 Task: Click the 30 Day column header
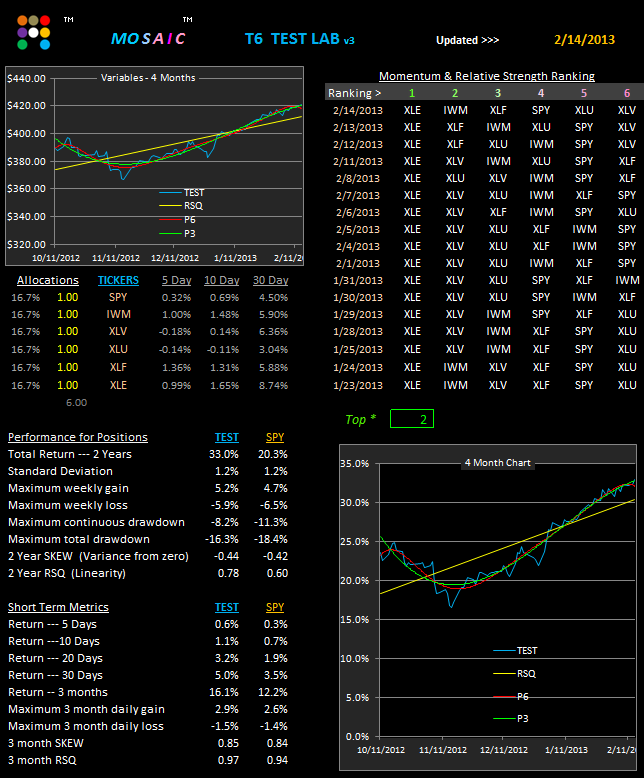(270, 280)
